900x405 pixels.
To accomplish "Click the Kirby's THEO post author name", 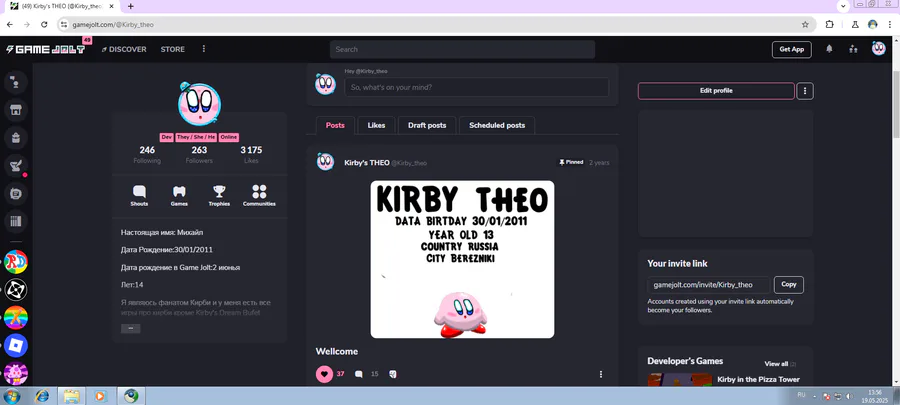I will [x=367, y=163].
